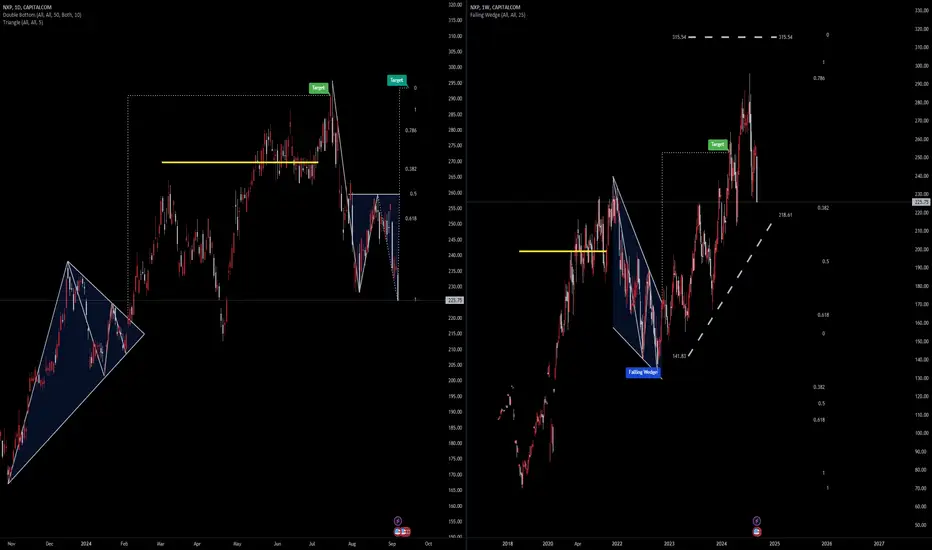Click the 300.00 level on daily price axis

455,67
